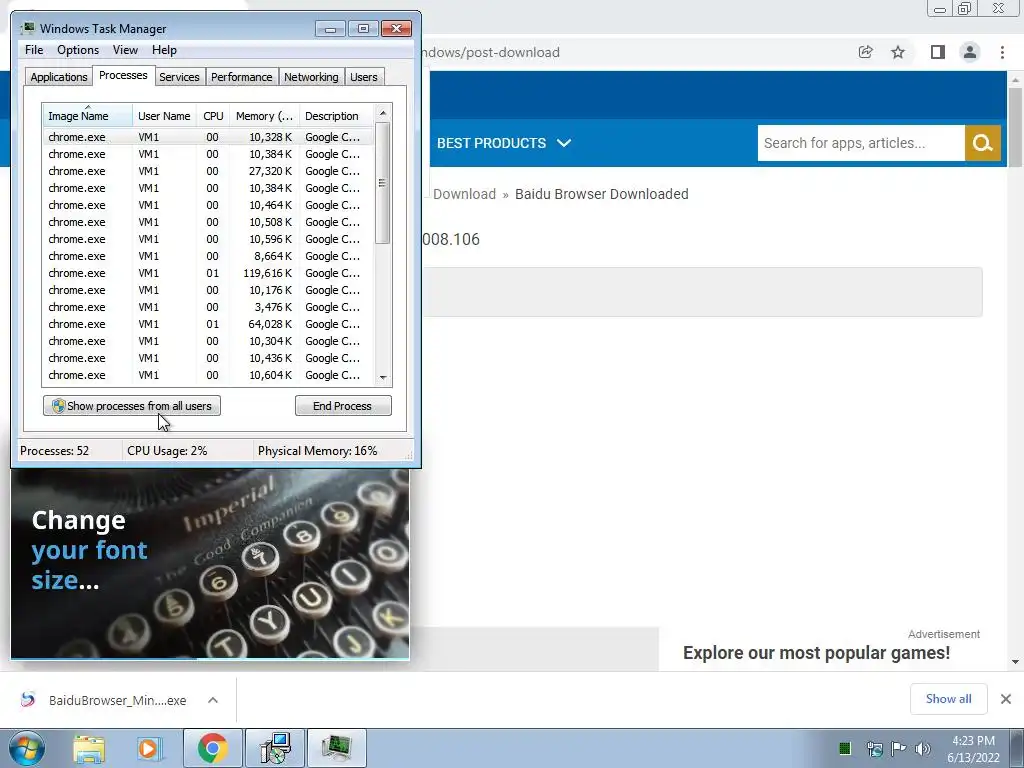Open the Windows Start orb
1024x768 pixels.
click(27, 748)
